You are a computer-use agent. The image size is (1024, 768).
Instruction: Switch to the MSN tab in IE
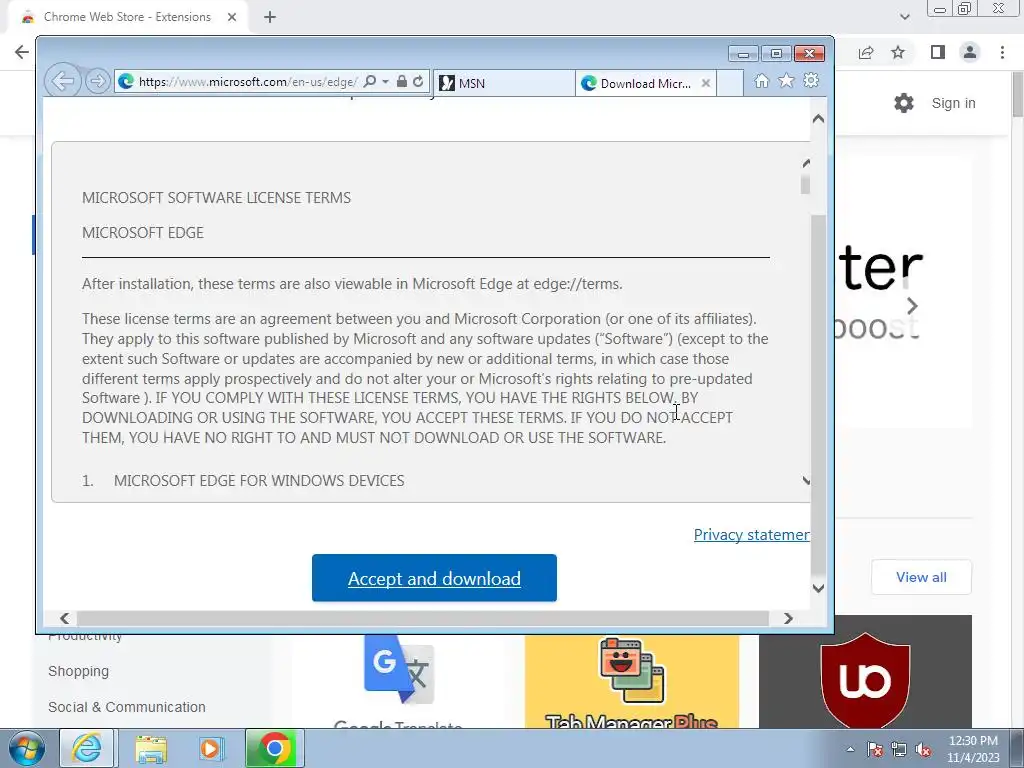pyautogui.click(x=503, y=83)
